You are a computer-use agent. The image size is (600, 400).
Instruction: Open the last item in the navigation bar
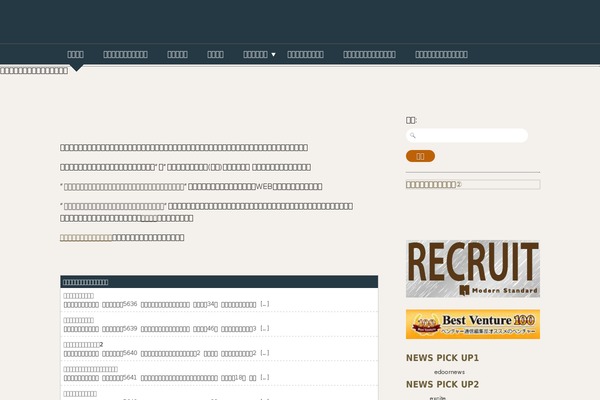click(x=441, y=54)
